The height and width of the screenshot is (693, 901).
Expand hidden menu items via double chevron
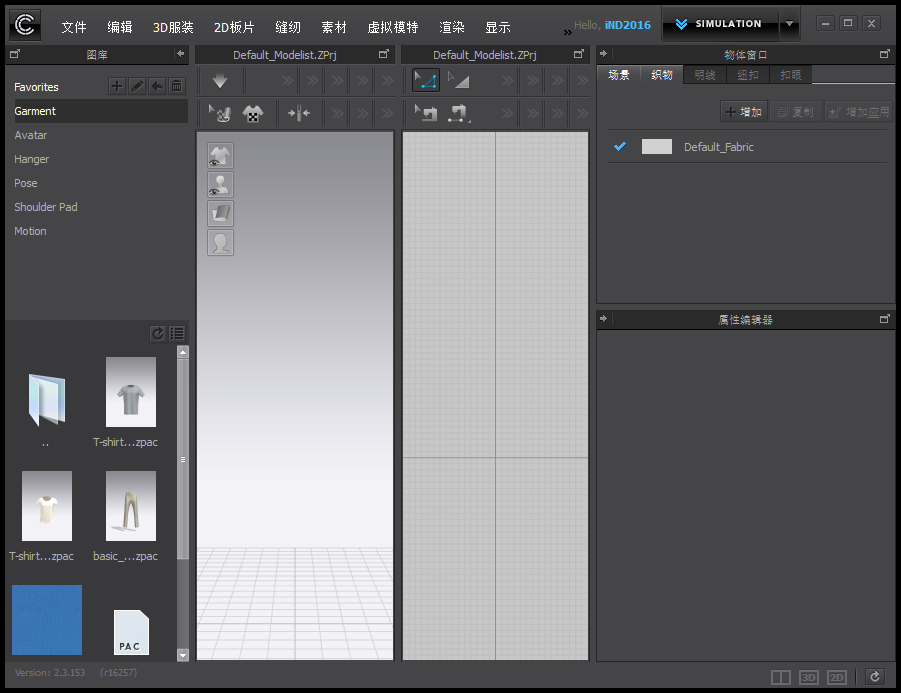click(x=568, y=32)
